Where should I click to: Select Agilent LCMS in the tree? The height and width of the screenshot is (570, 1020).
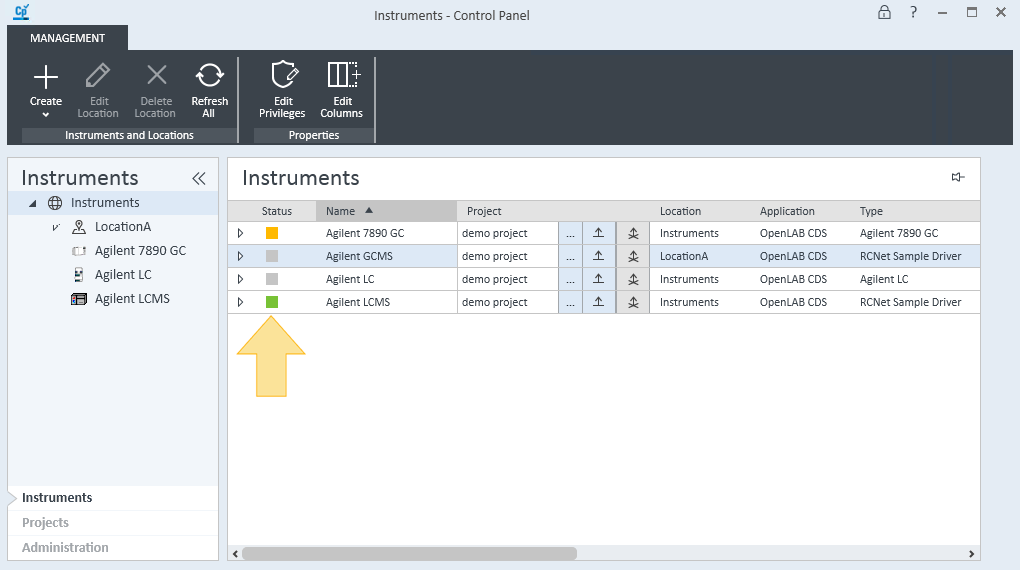point(132,299)
